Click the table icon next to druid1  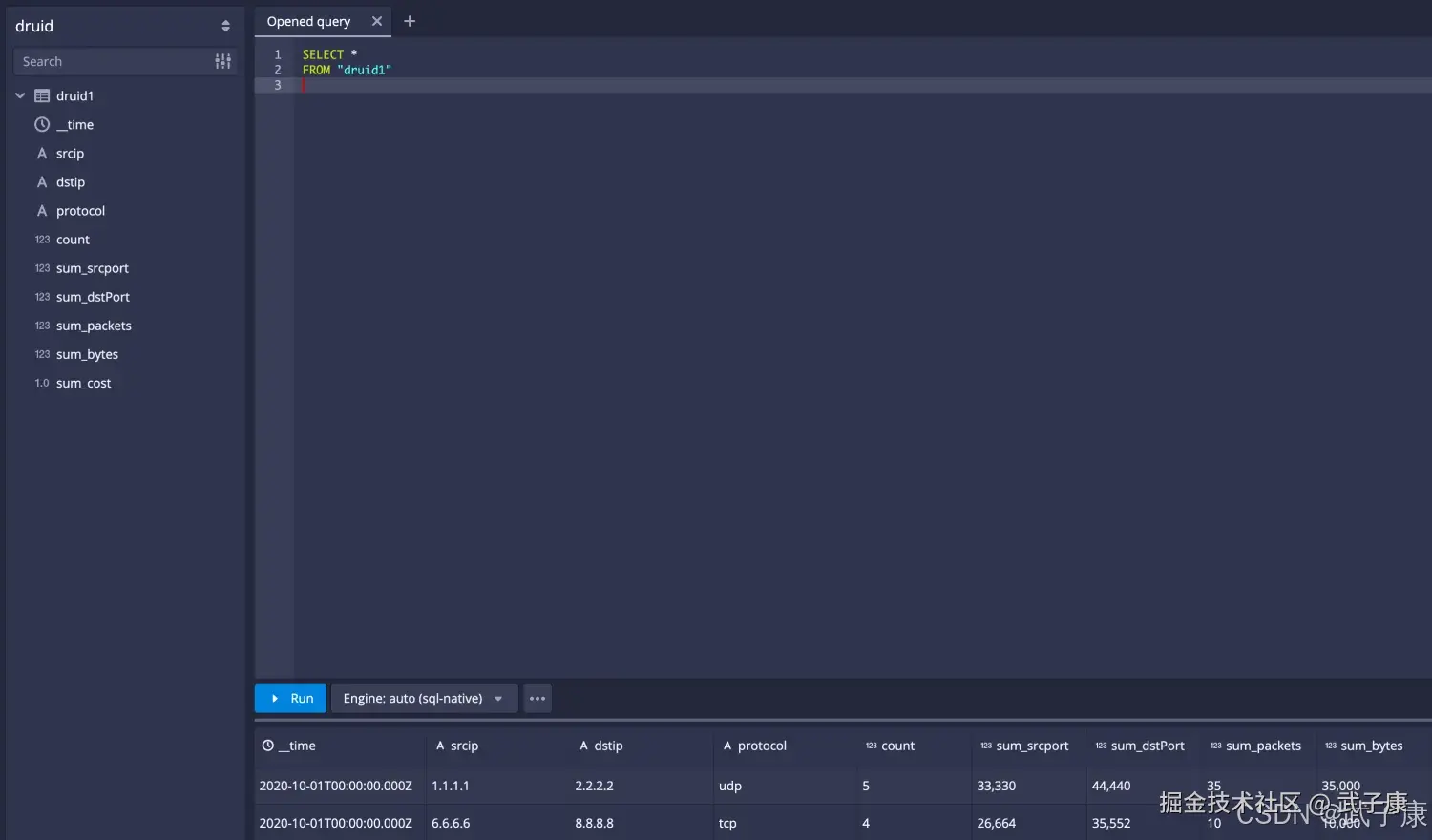pyautogui.click(x=40, y=95)
